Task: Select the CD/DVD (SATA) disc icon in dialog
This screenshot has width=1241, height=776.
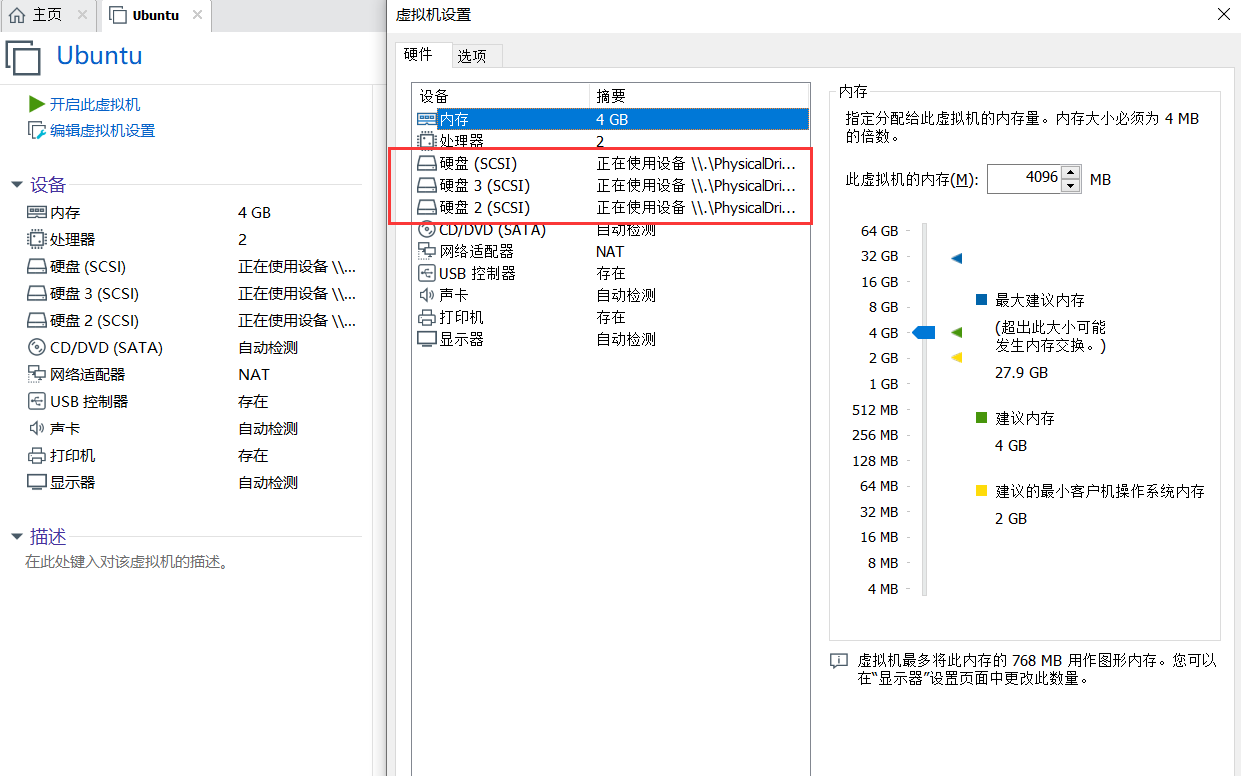Action: [427, 230]
